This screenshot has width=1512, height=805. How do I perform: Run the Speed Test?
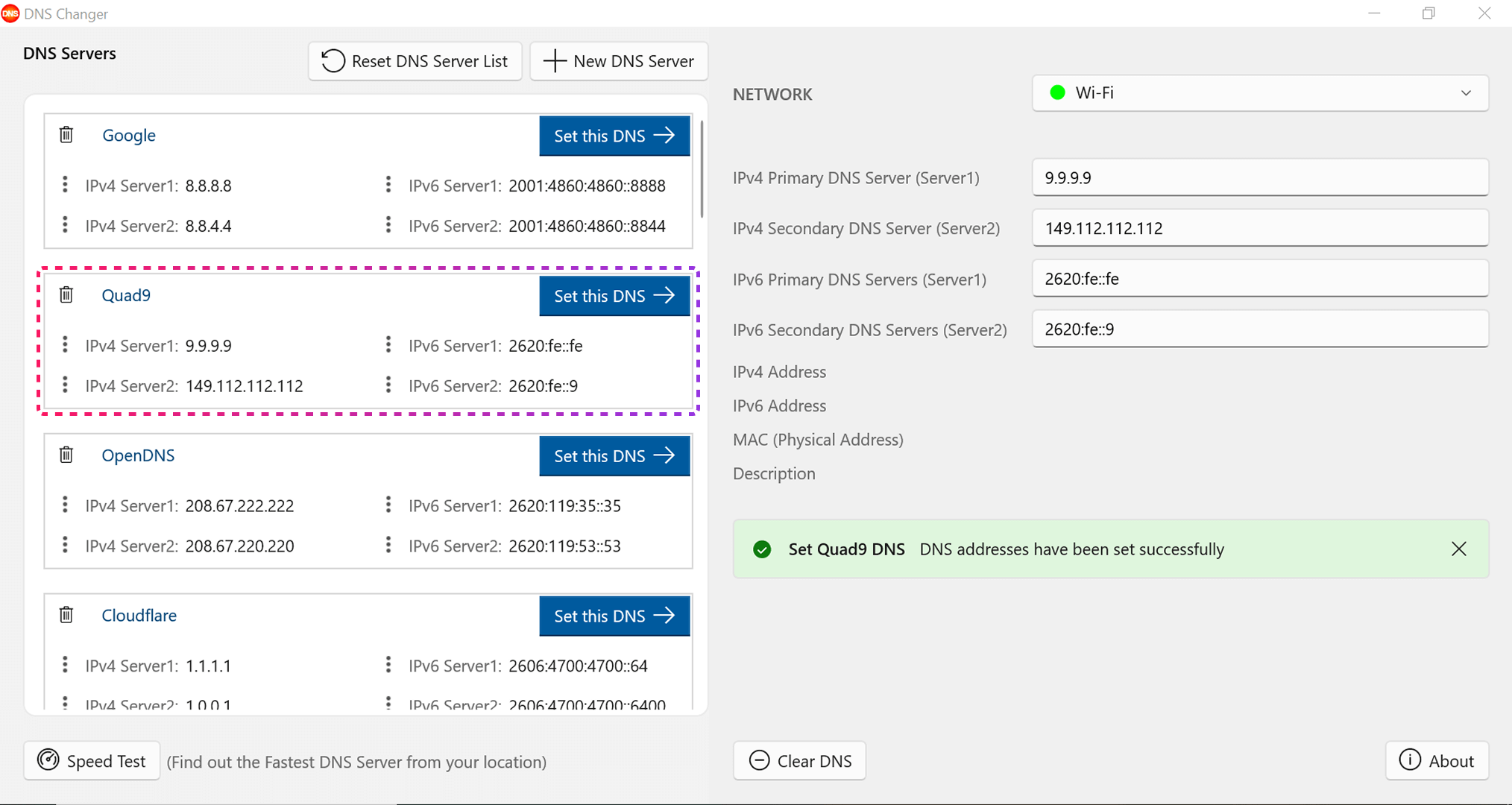tap(92, 761)
